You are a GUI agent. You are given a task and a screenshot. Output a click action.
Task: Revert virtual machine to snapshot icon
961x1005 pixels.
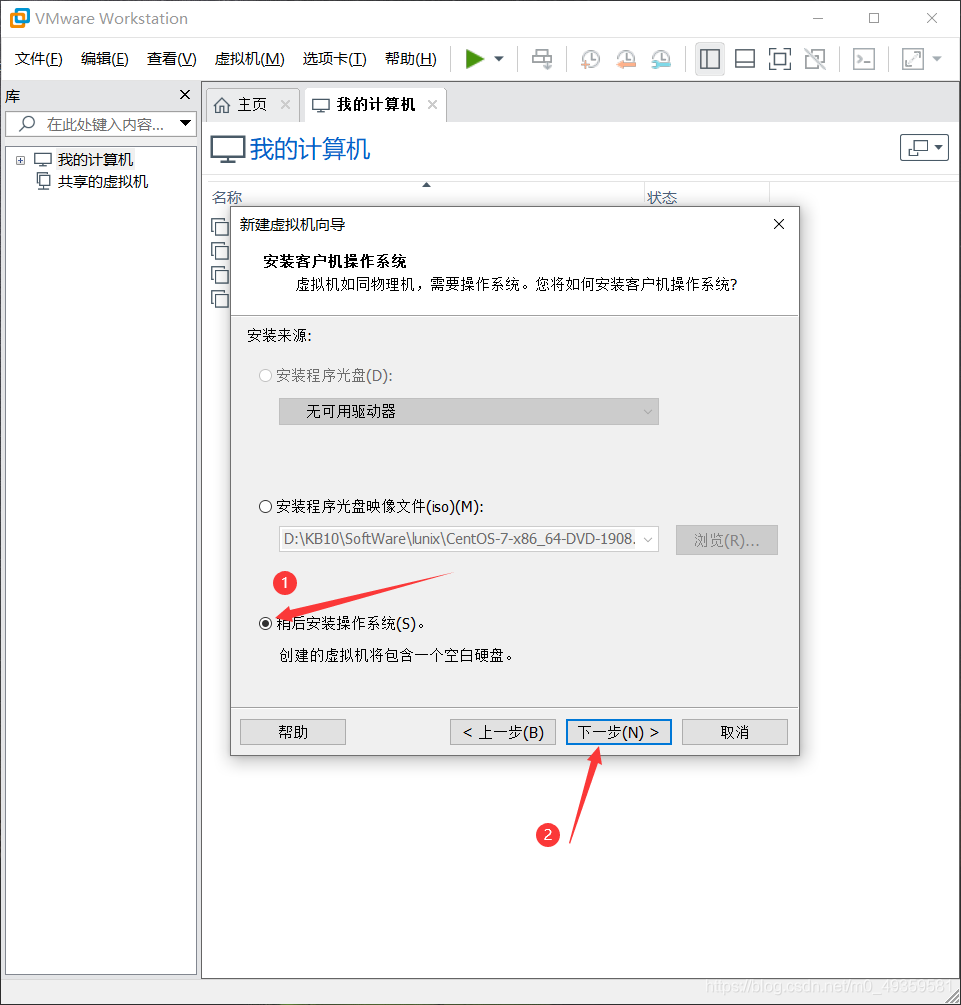626,59
